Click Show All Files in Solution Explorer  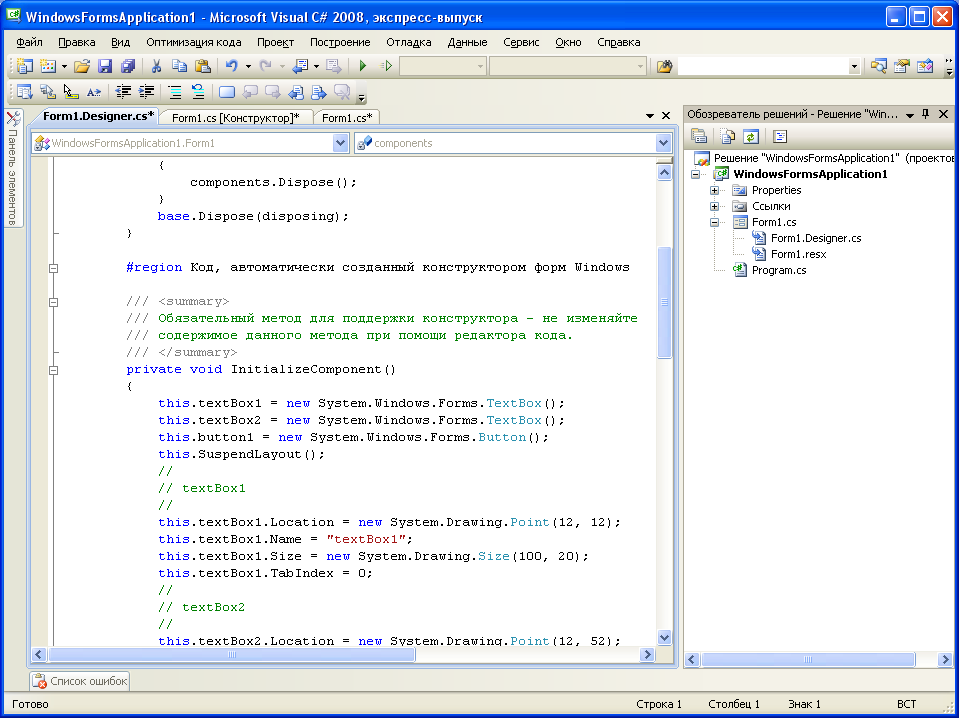point(727,136)
